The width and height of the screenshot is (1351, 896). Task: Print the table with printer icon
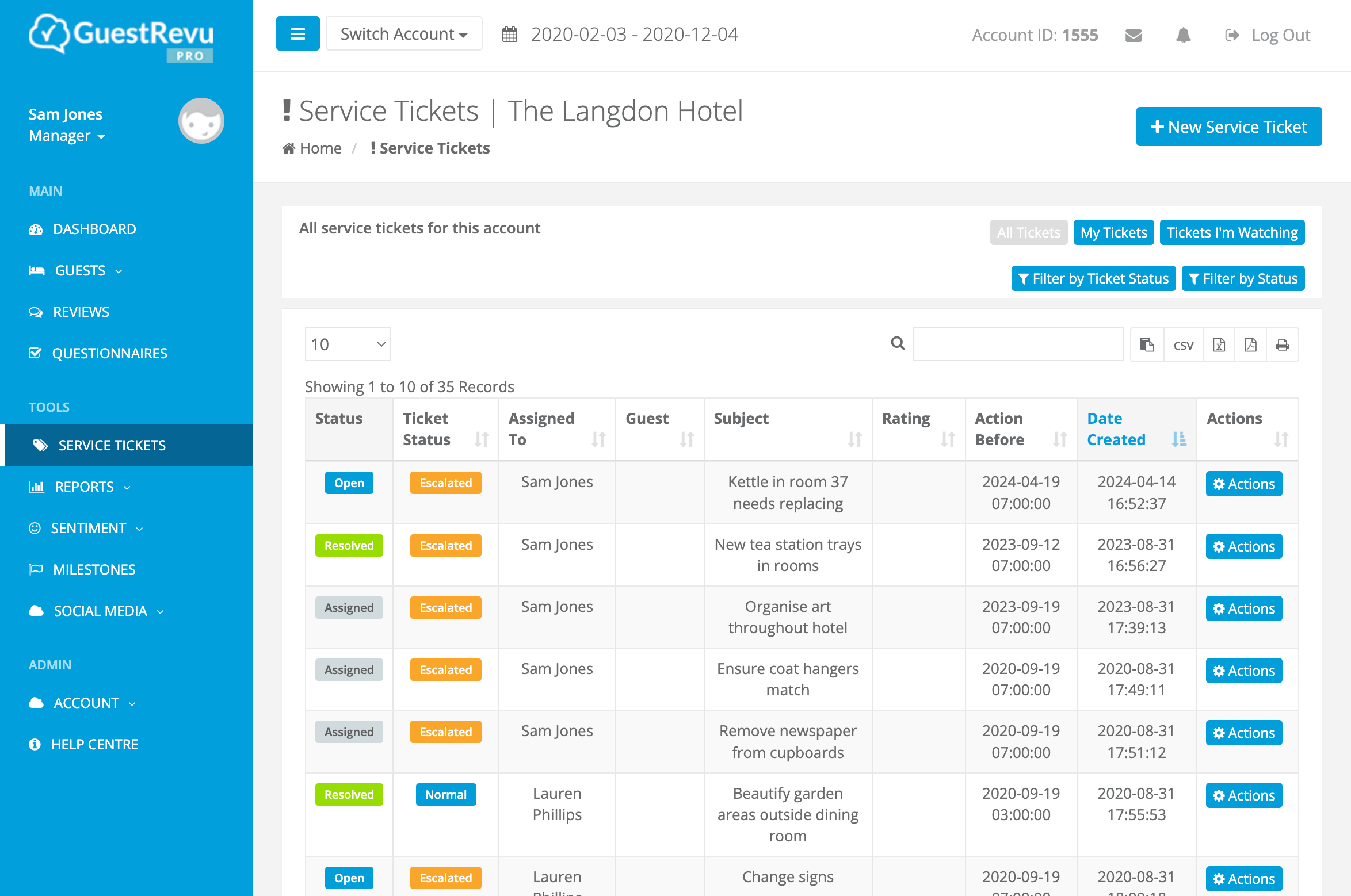pos(1282,344)
